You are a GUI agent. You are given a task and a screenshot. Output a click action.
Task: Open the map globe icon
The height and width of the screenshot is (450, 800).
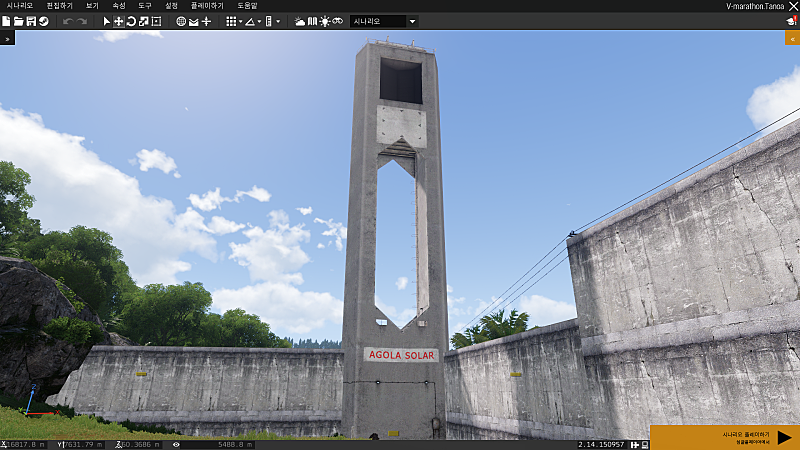point(181,21)
